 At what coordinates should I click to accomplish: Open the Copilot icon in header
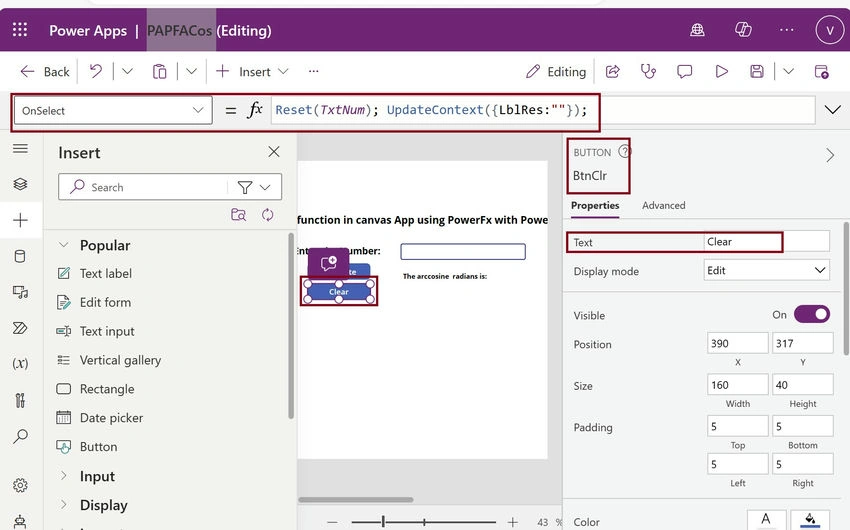743,30
